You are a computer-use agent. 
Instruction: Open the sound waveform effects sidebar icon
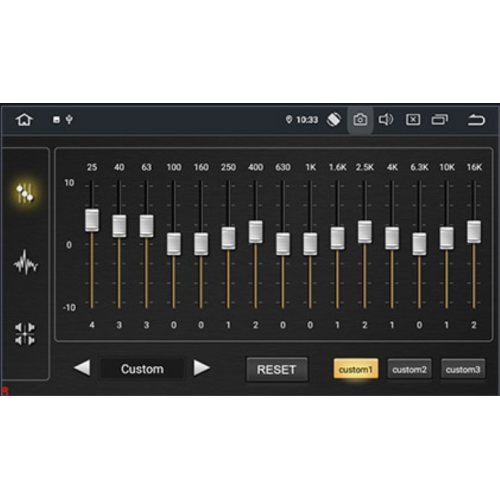point(26,262)
